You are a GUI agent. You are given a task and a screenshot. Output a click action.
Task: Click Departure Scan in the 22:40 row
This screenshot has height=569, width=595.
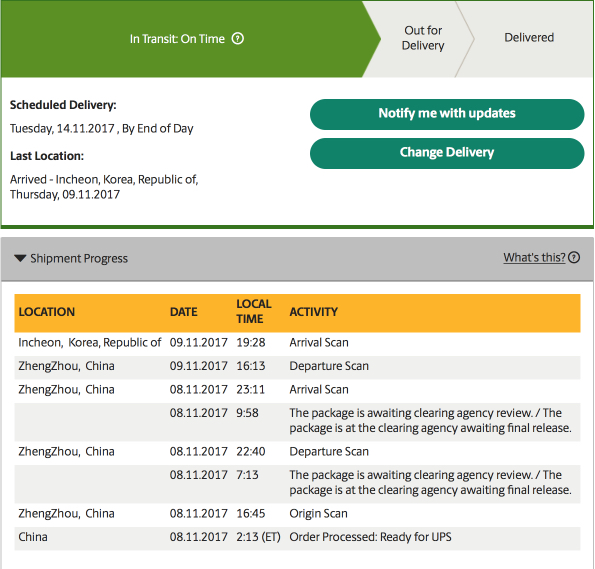click(329, 451)
